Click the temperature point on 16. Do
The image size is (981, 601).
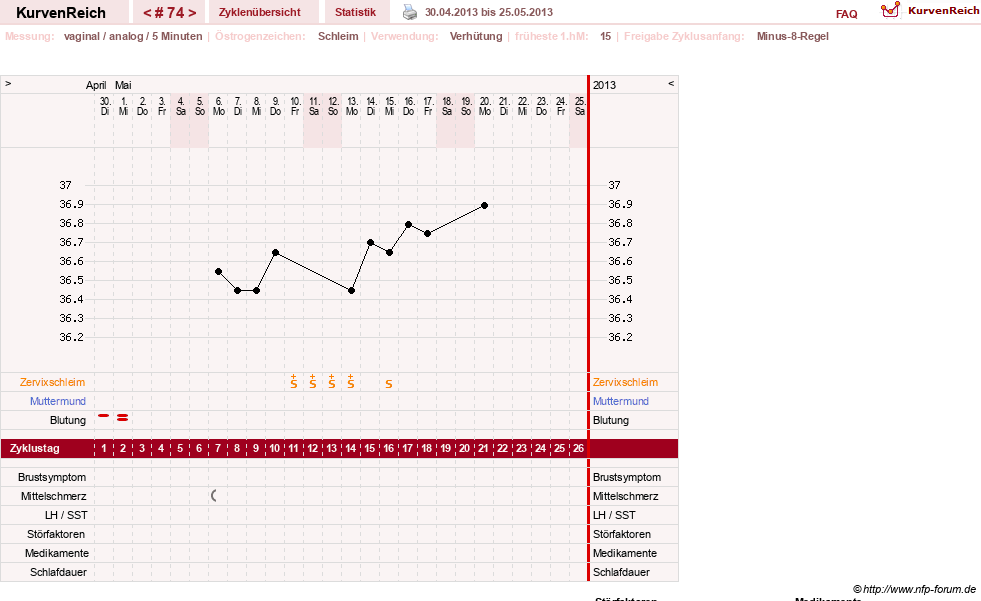(x=409, y=224)
